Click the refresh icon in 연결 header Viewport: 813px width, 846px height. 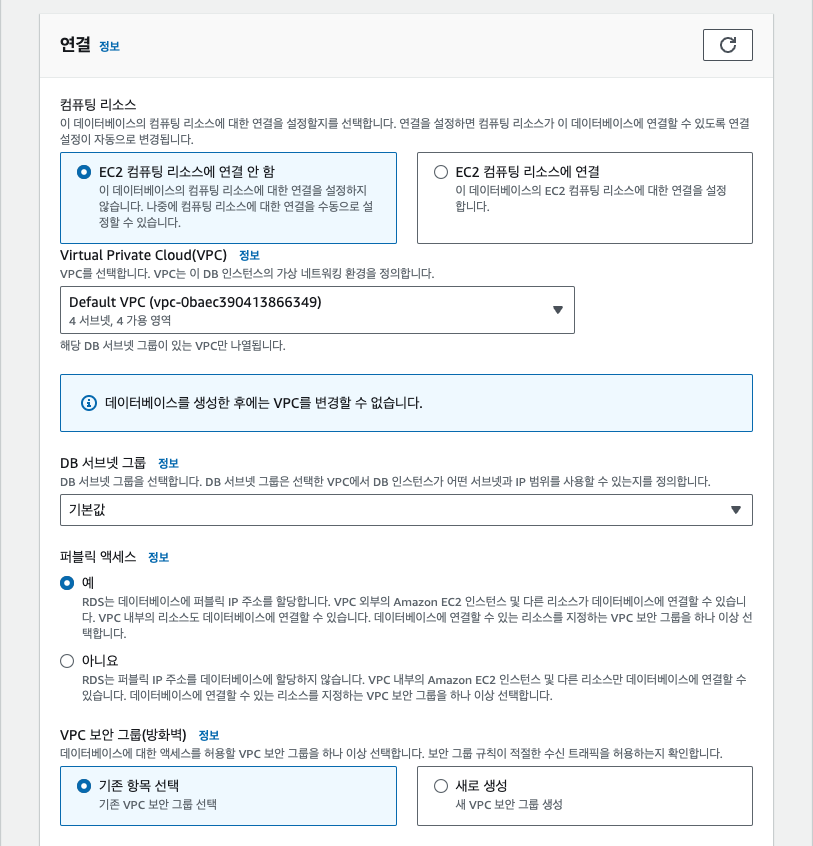point(727,45)
